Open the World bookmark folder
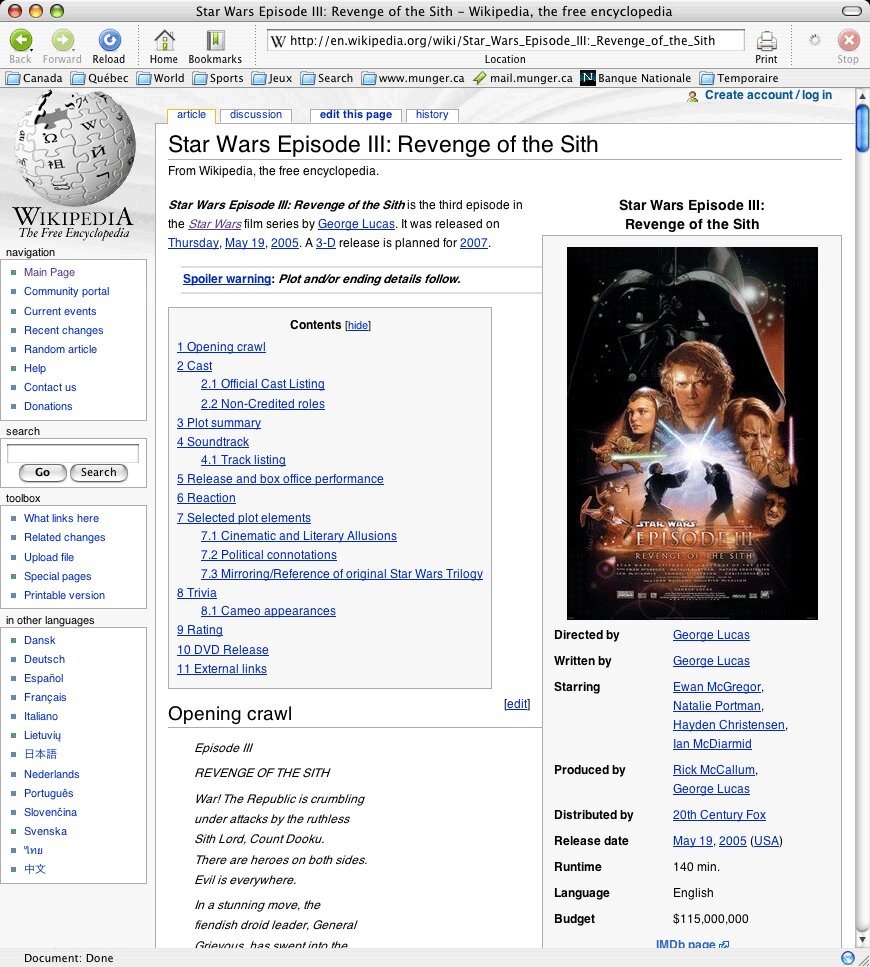 pos(160,78)
